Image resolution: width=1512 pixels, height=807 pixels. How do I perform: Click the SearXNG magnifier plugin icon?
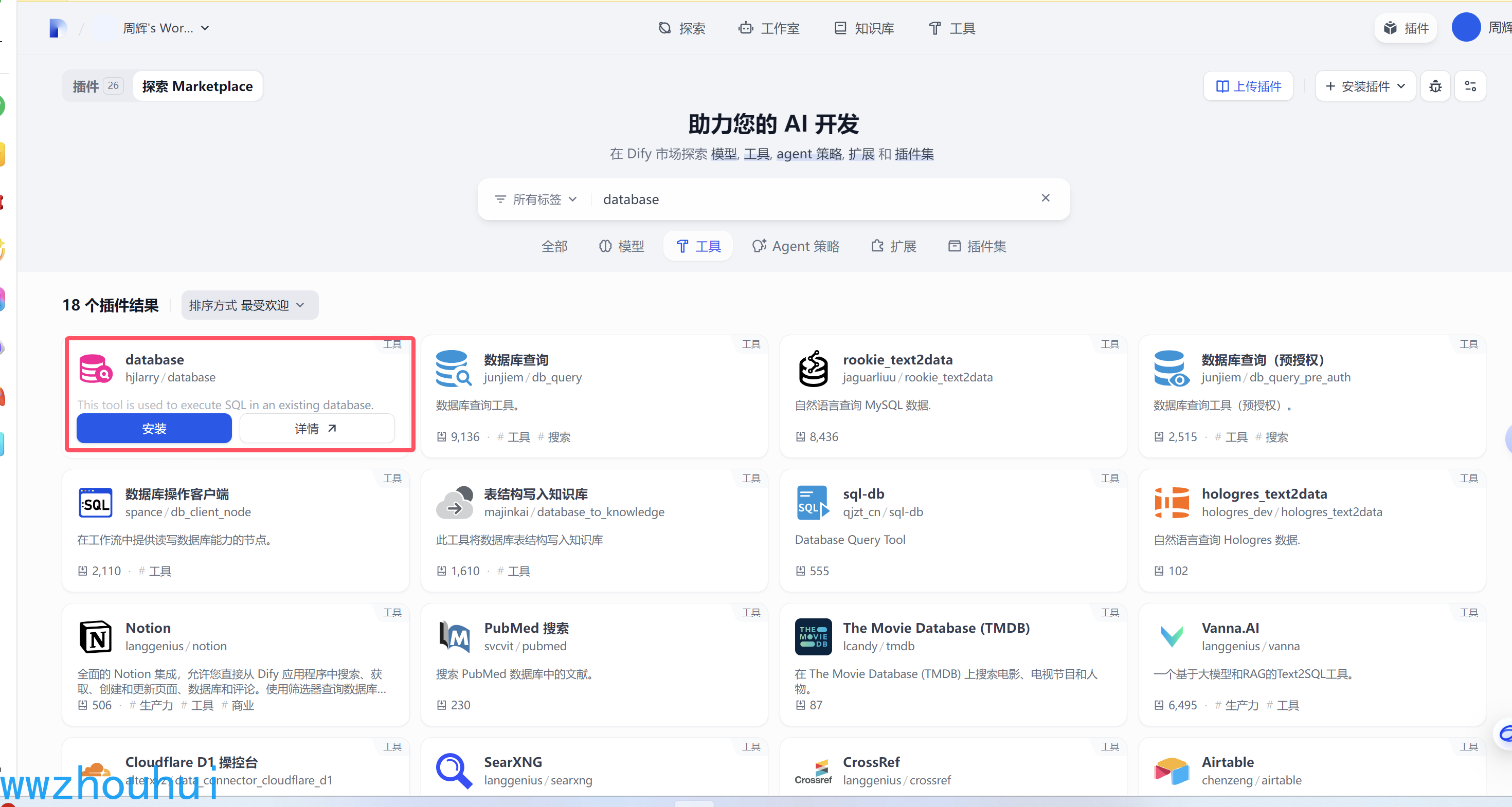[454, 770]
